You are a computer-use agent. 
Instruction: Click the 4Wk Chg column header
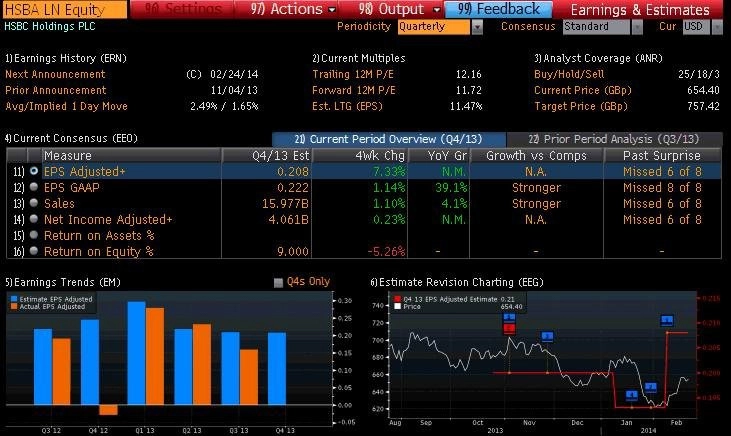(x=359, y=155)
